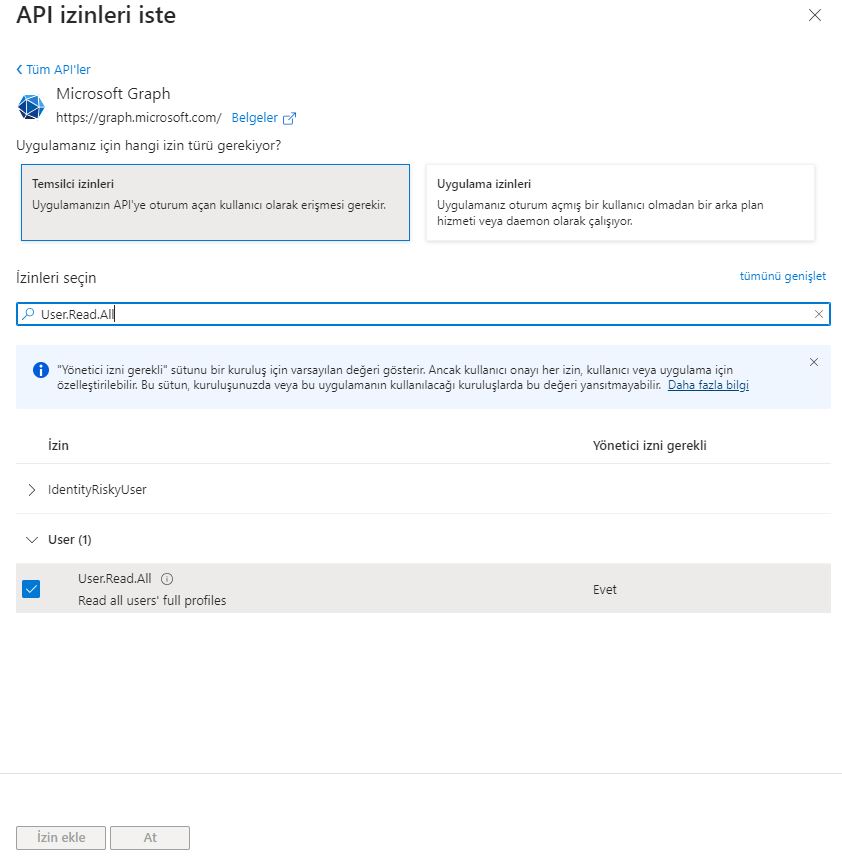The image size is (842, 862).
Task: Click the external link icon beside Belgeler
Action: pyautogui.click(x=290, y=118)
